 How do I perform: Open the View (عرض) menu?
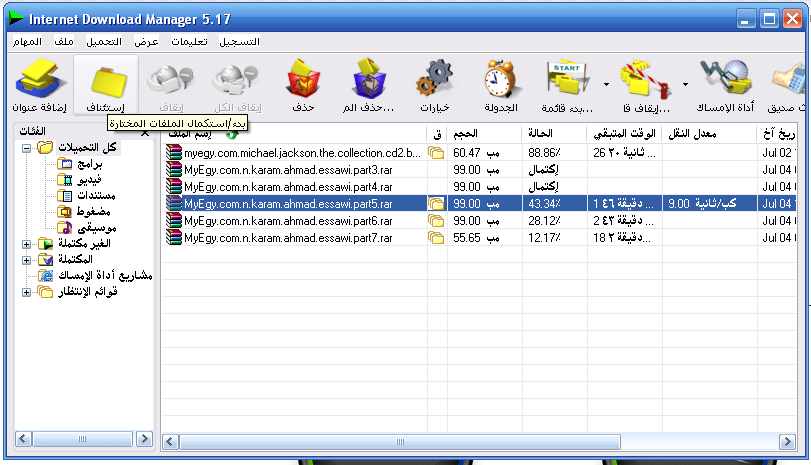point(146,41)
